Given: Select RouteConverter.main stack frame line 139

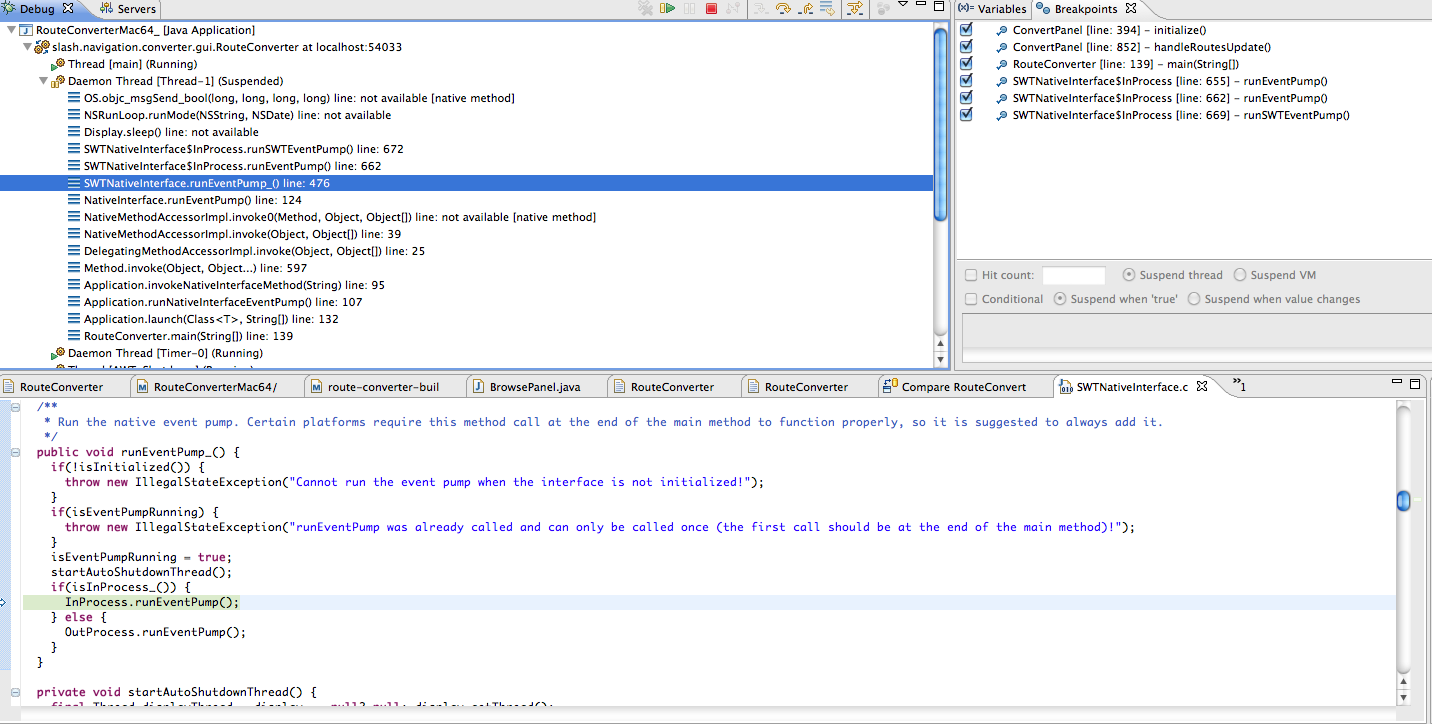Looking at the screenshot, I should pos(188,336).
